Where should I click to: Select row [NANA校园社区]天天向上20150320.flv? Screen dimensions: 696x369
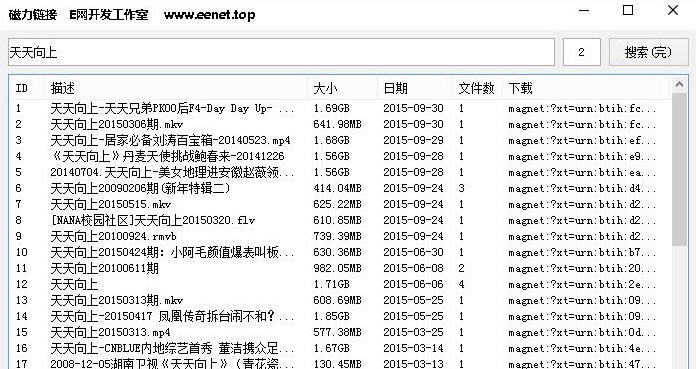pyautogui.click(x=340, y=220)
